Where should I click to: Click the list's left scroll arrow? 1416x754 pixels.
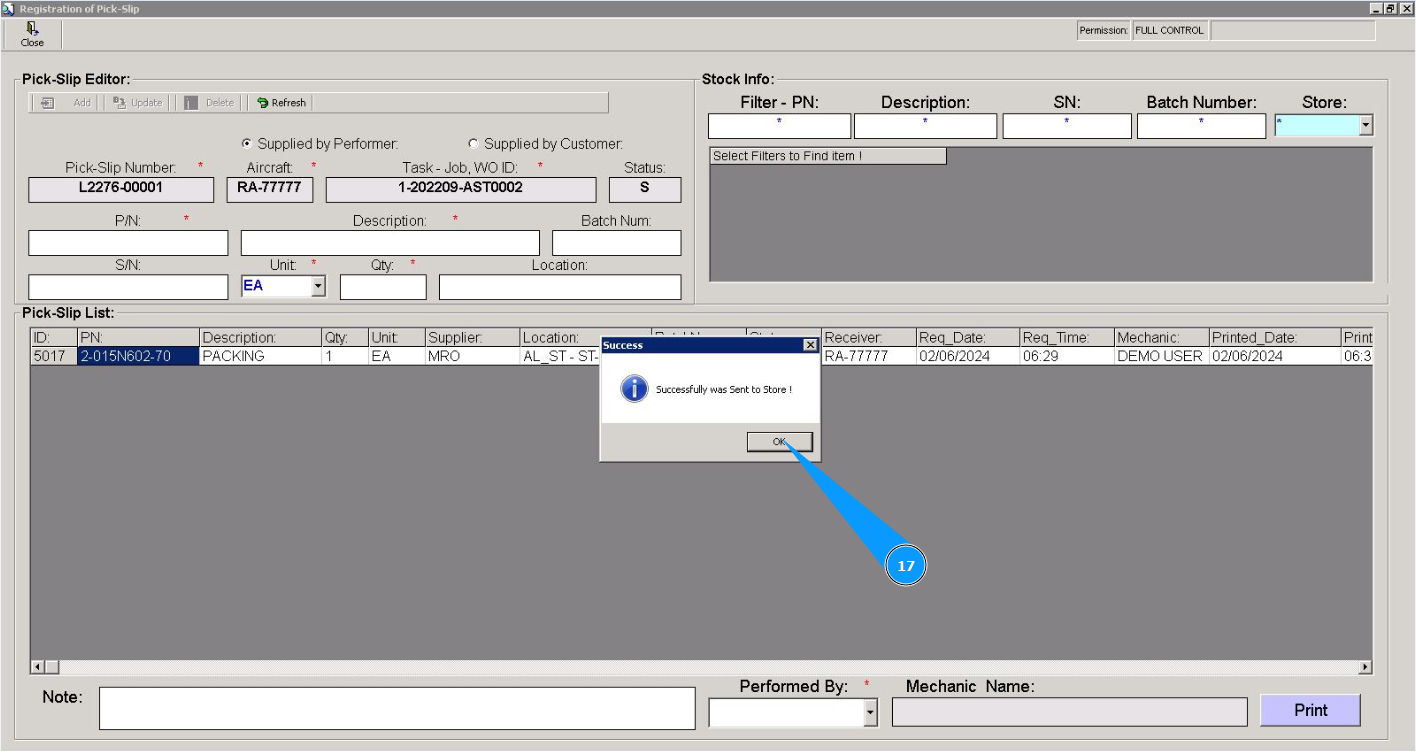38,667
